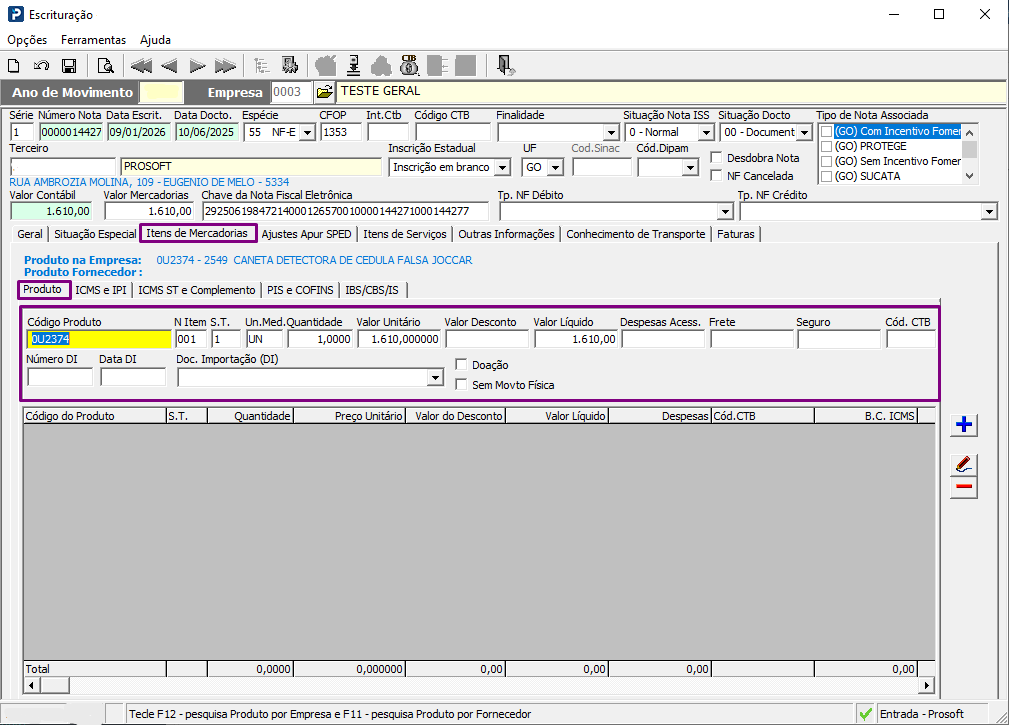Click the exit door toolbar icon
1009x725 pixels.
point(505,66)
